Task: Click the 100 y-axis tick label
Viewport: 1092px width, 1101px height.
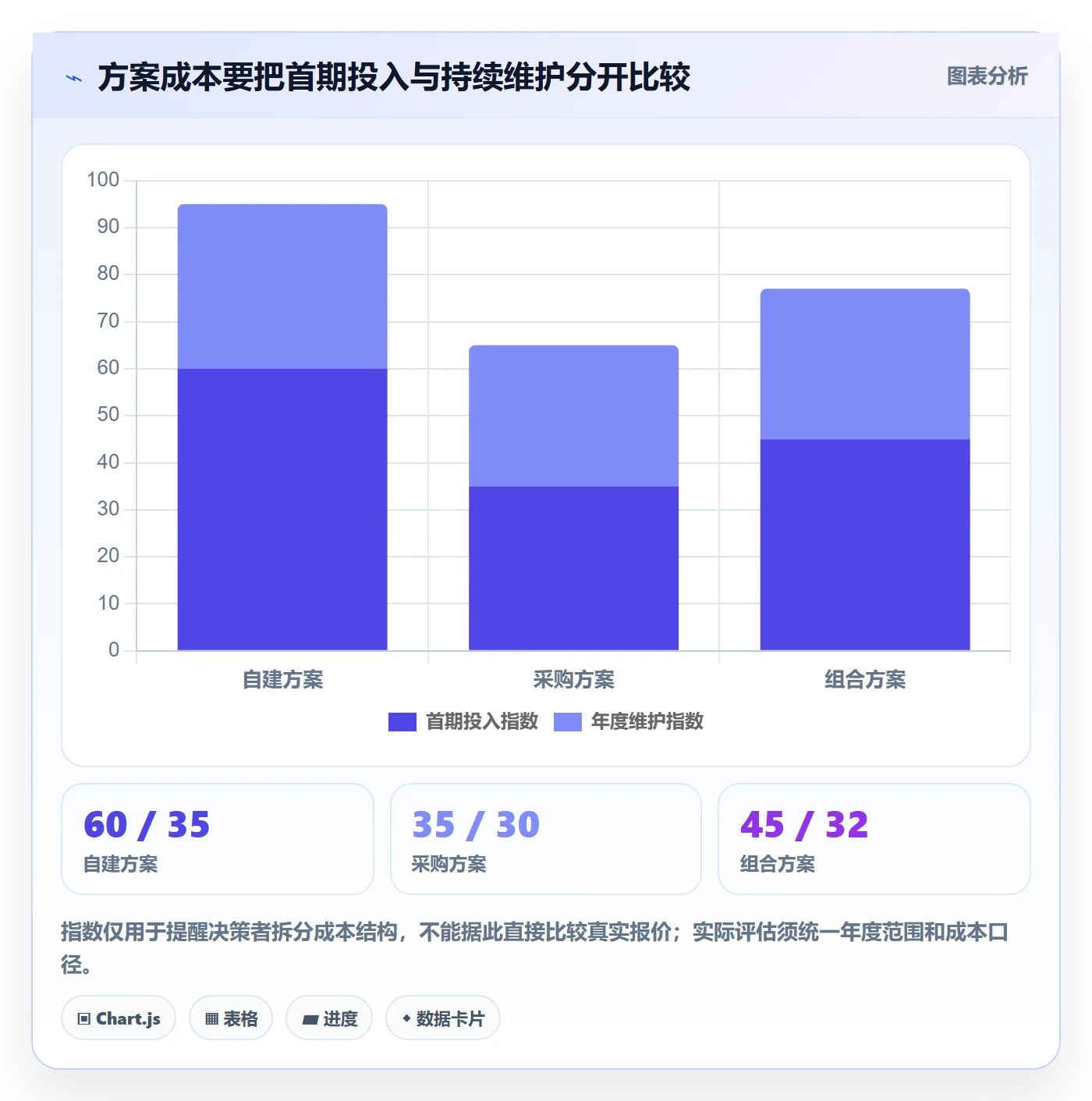Action: coord(103,180)
